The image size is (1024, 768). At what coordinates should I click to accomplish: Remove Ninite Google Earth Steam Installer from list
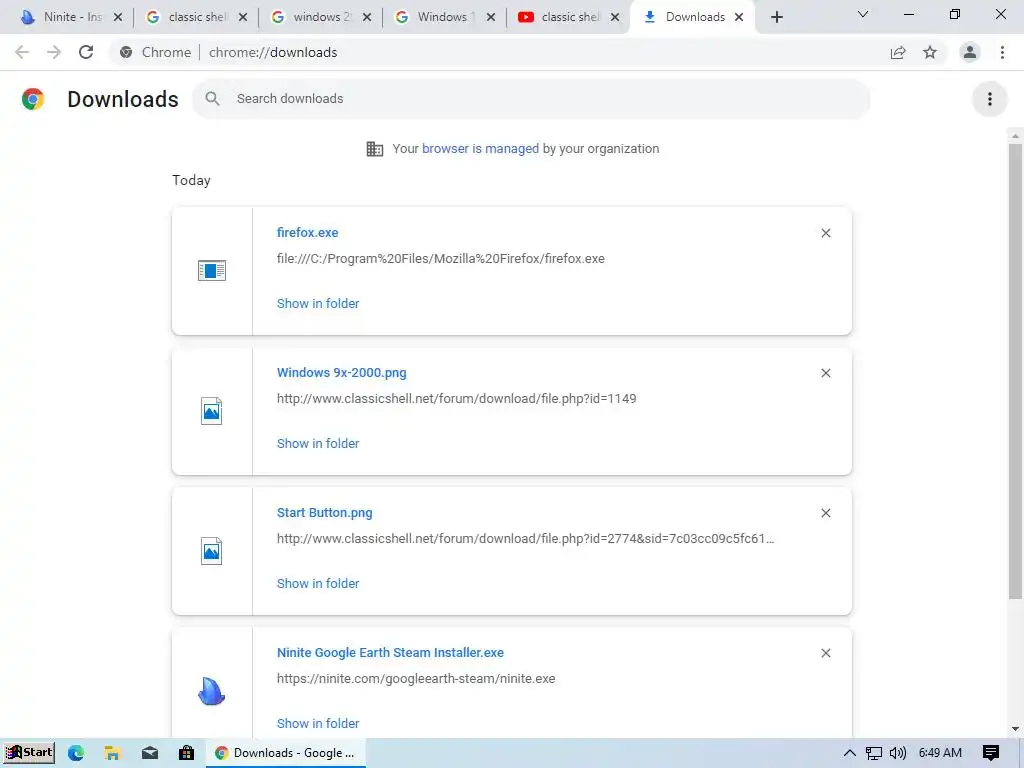825,653
